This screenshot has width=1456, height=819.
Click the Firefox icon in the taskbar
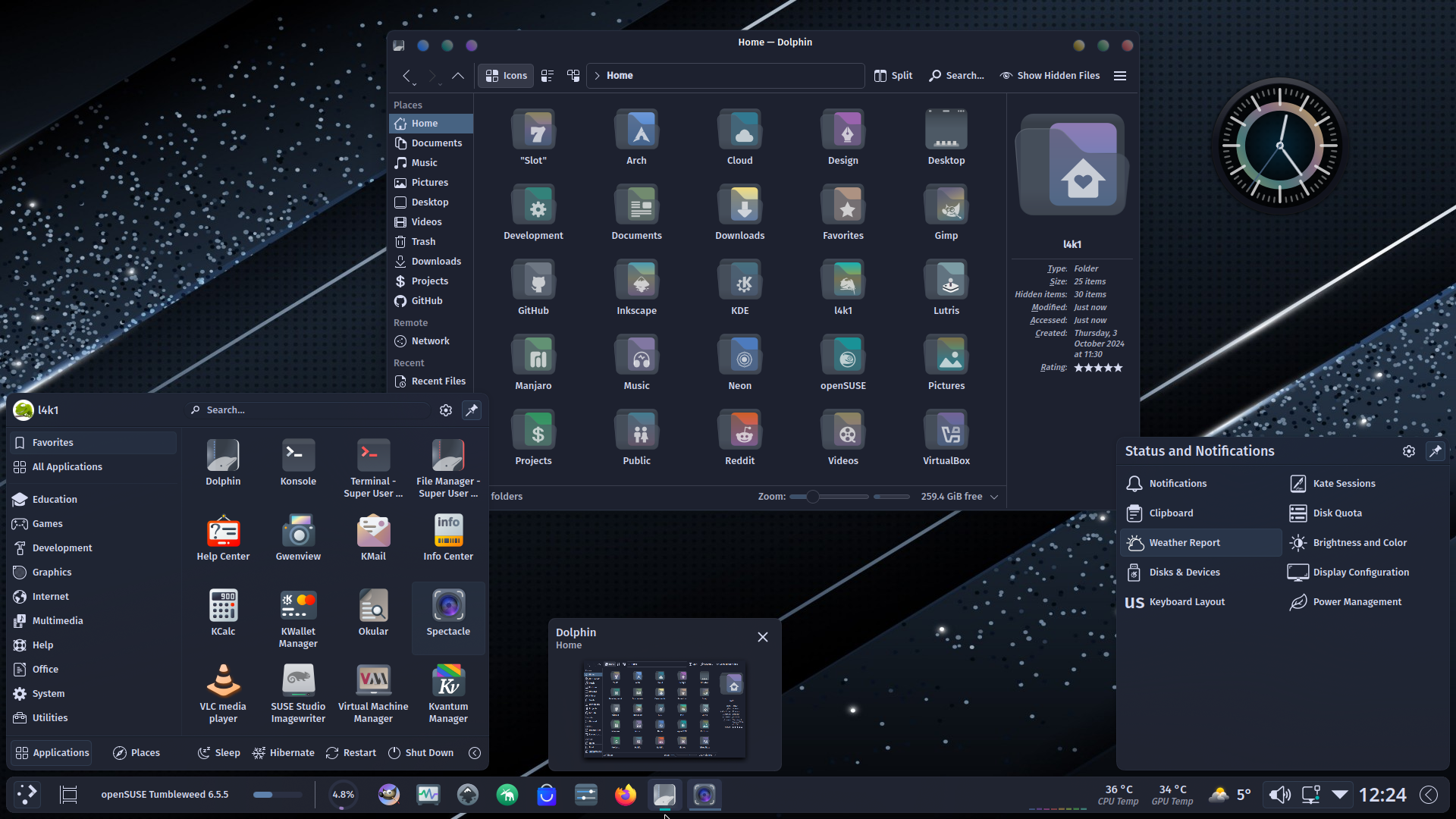tap(625, 795)
